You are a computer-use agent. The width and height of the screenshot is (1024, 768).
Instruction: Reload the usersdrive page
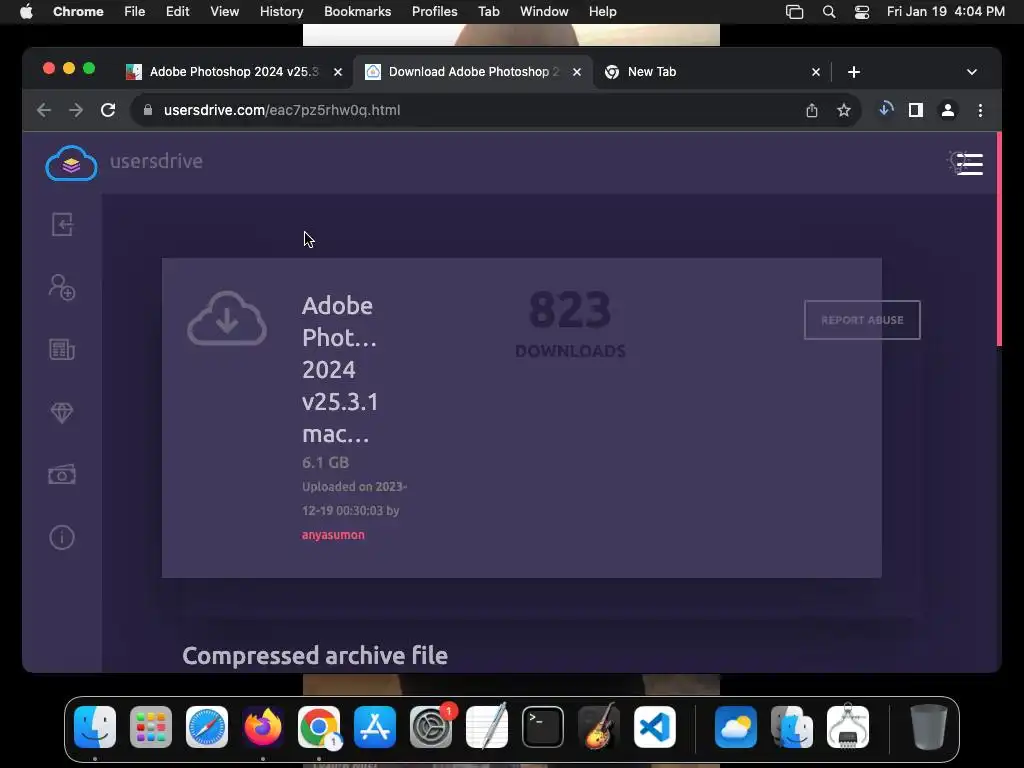[x=108, y=110]
